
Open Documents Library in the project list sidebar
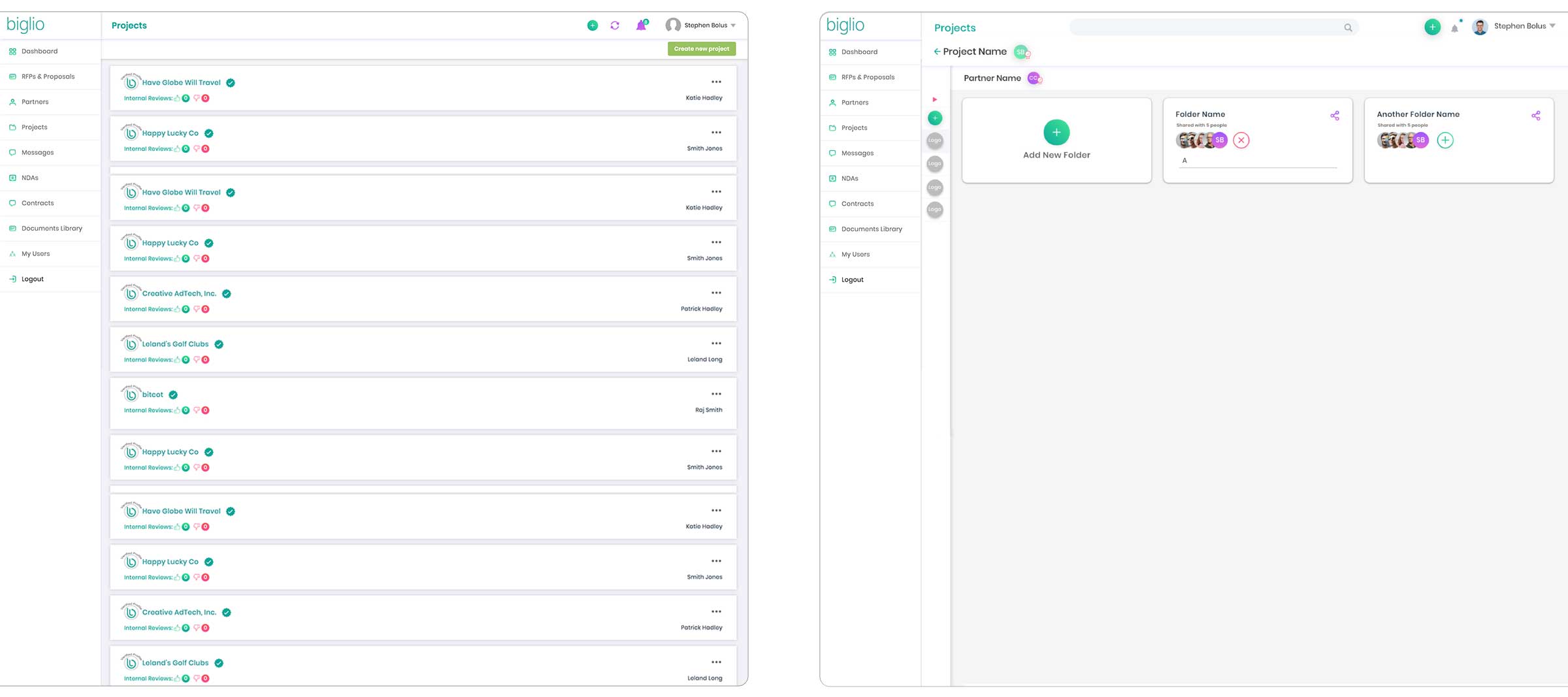click(x=52, y=229)
